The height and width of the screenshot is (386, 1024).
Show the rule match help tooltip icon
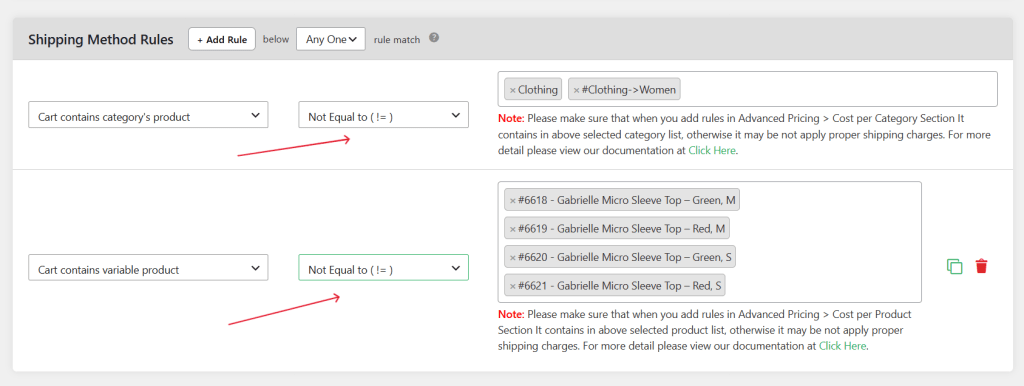click(434, 38)
